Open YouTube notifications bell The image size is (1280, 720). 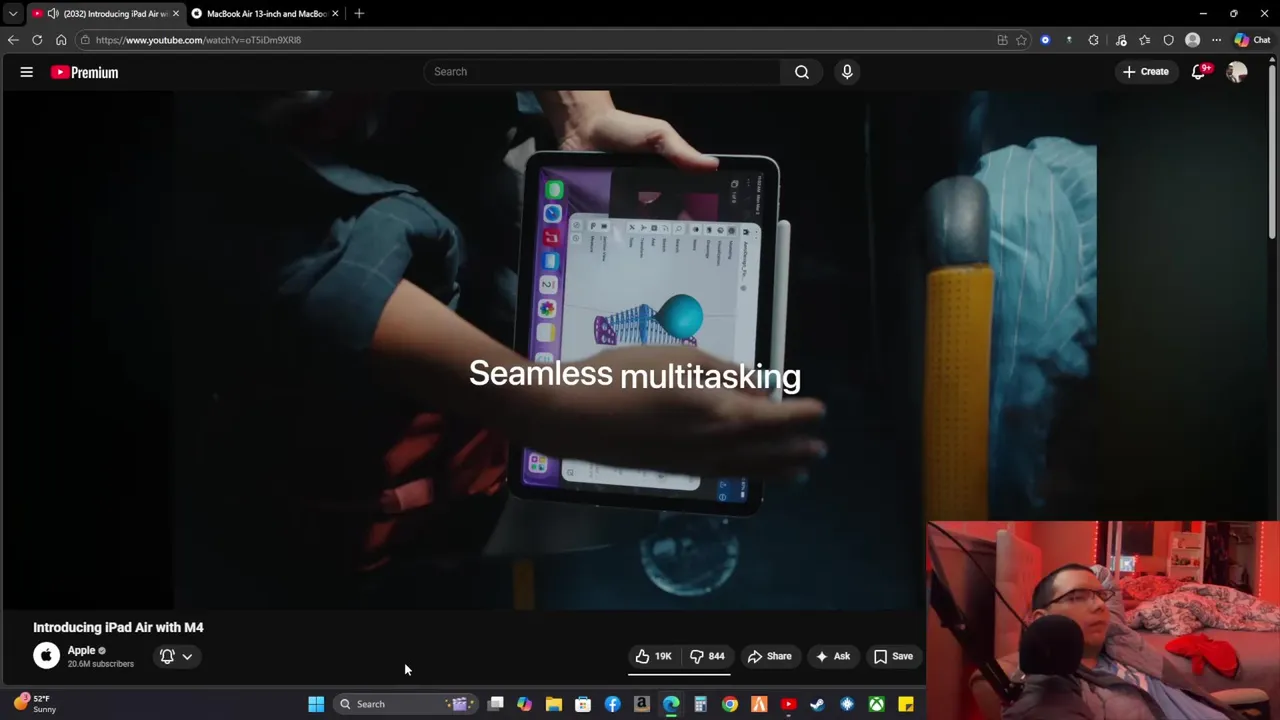[1199, 72]
